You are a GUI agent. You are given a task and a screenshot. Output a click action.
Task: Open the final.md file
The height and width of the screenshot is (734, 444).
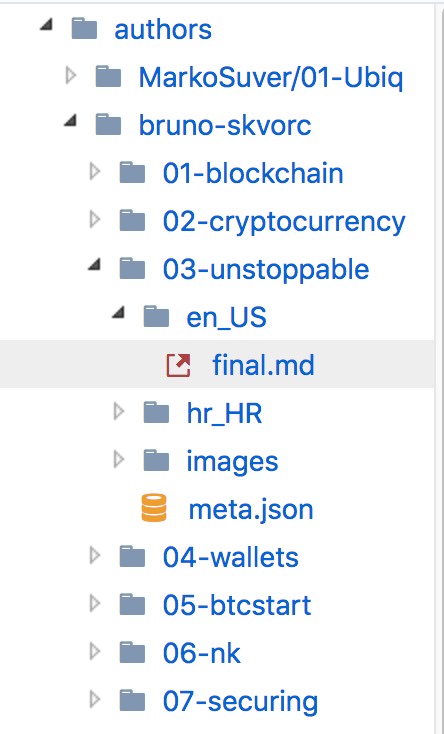coord(263,365)
